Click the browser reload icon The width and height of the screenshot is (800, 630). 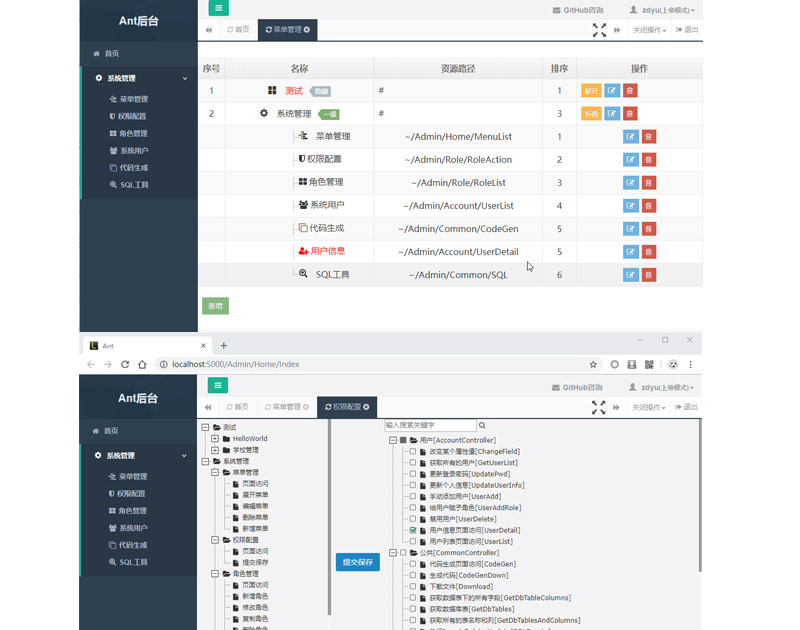click(125, 364)
